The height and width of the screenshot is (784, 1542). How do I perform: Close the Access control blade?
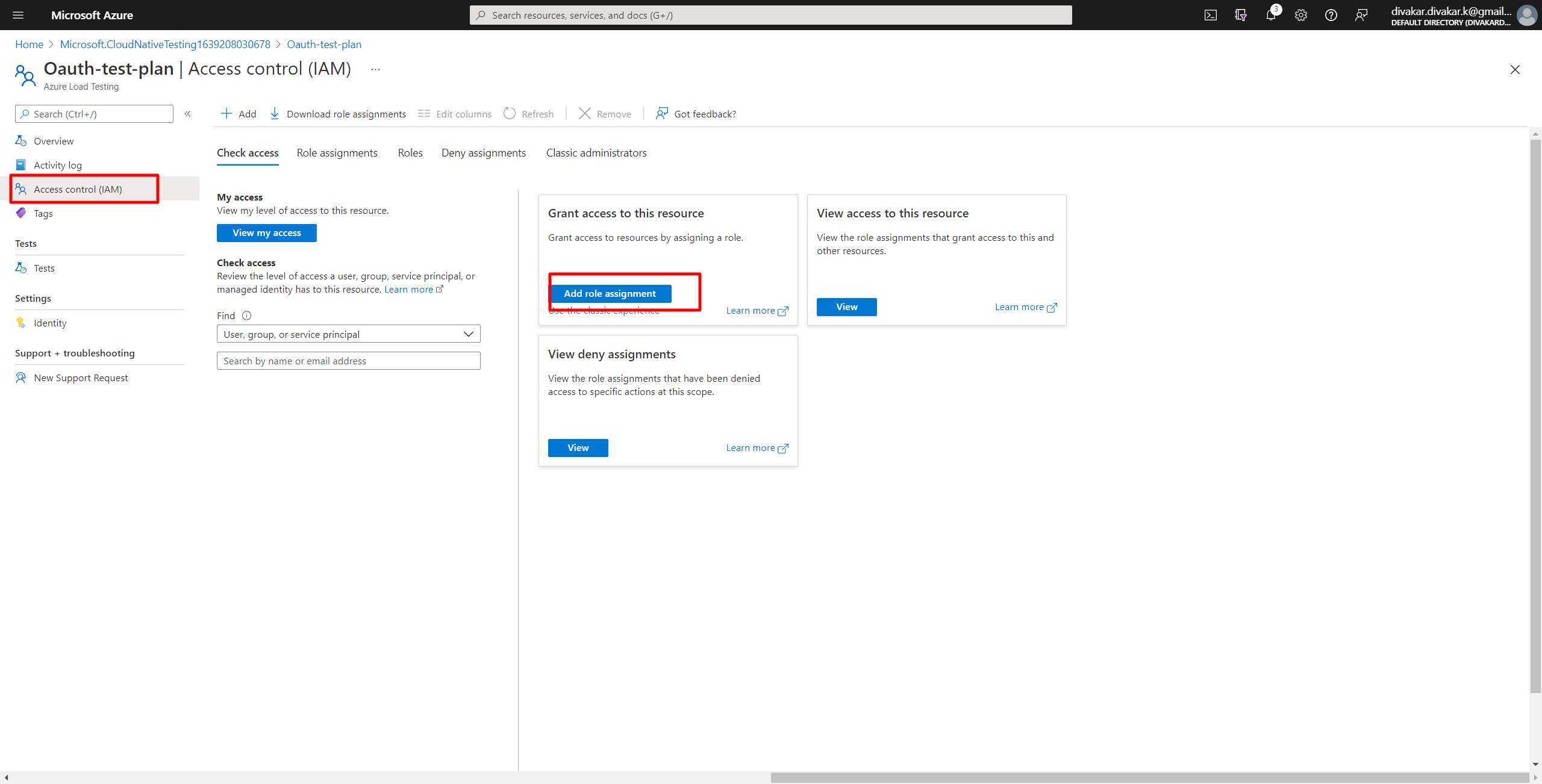pos(1515,70)
